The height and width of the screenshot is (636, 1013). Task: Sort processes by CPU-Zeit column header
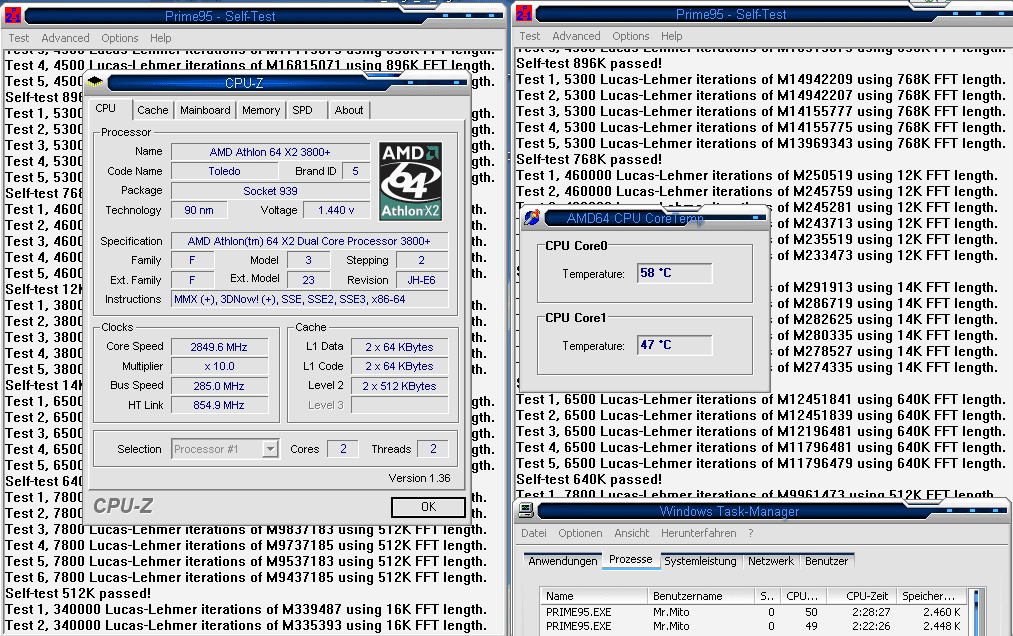click(860, 596)
